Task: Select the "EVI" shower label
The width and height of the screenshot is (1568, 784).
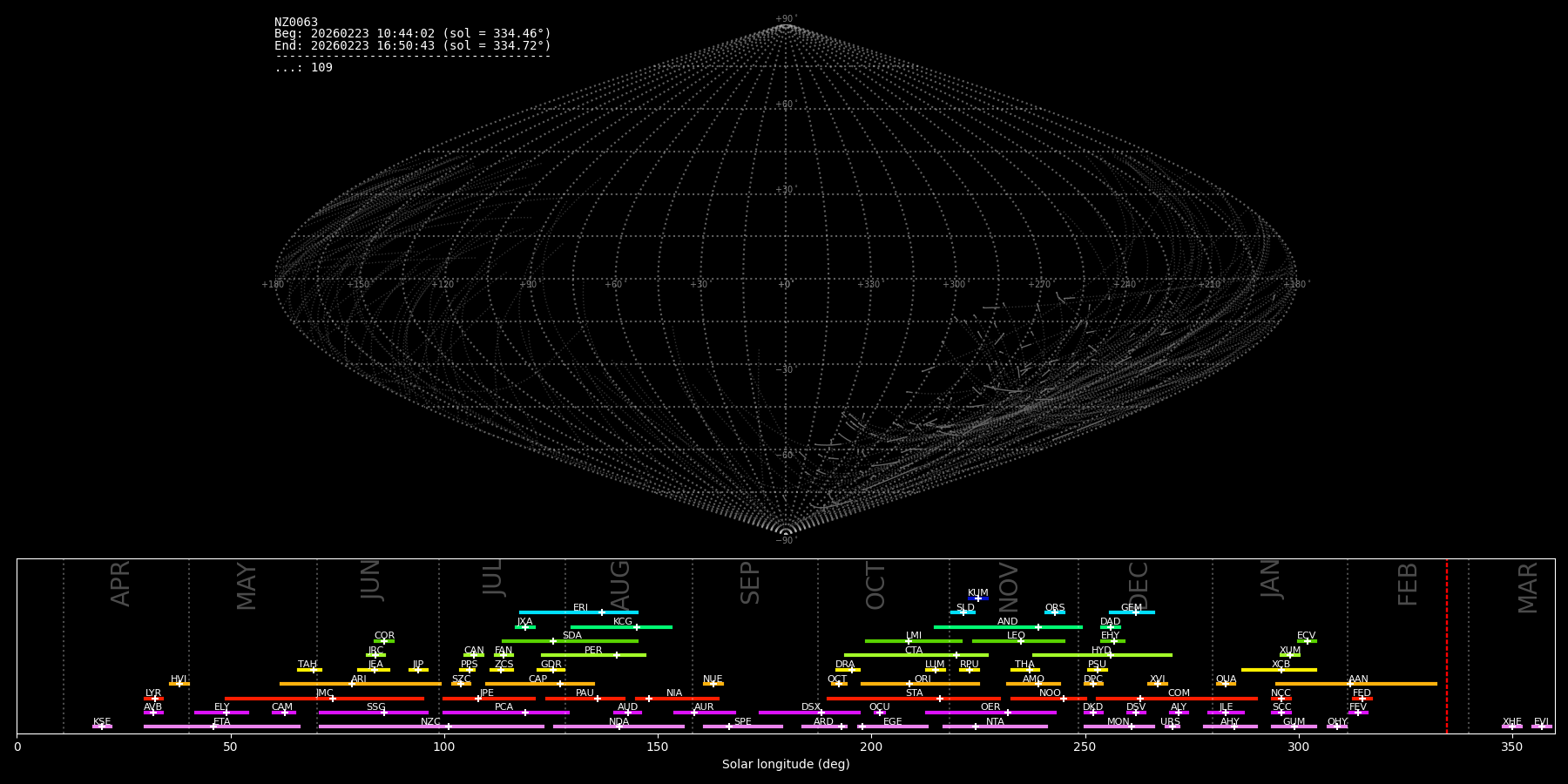Action: click(1542, 722)
